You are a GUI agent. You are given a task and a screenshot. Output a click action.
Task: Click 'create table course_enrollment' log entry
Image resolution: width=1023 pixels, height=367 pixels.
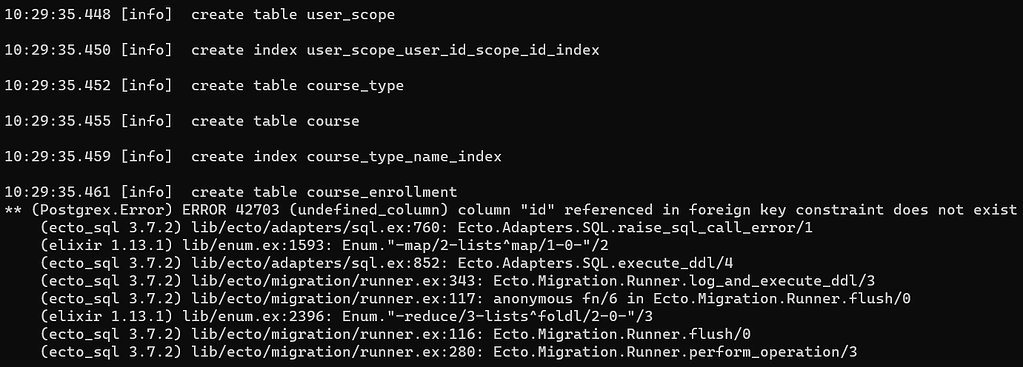pos(324,192)
